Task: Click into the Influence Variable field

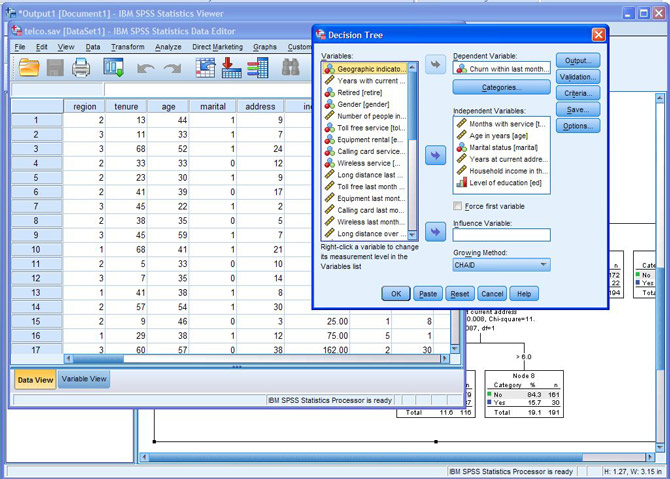Action: (501, 235)
